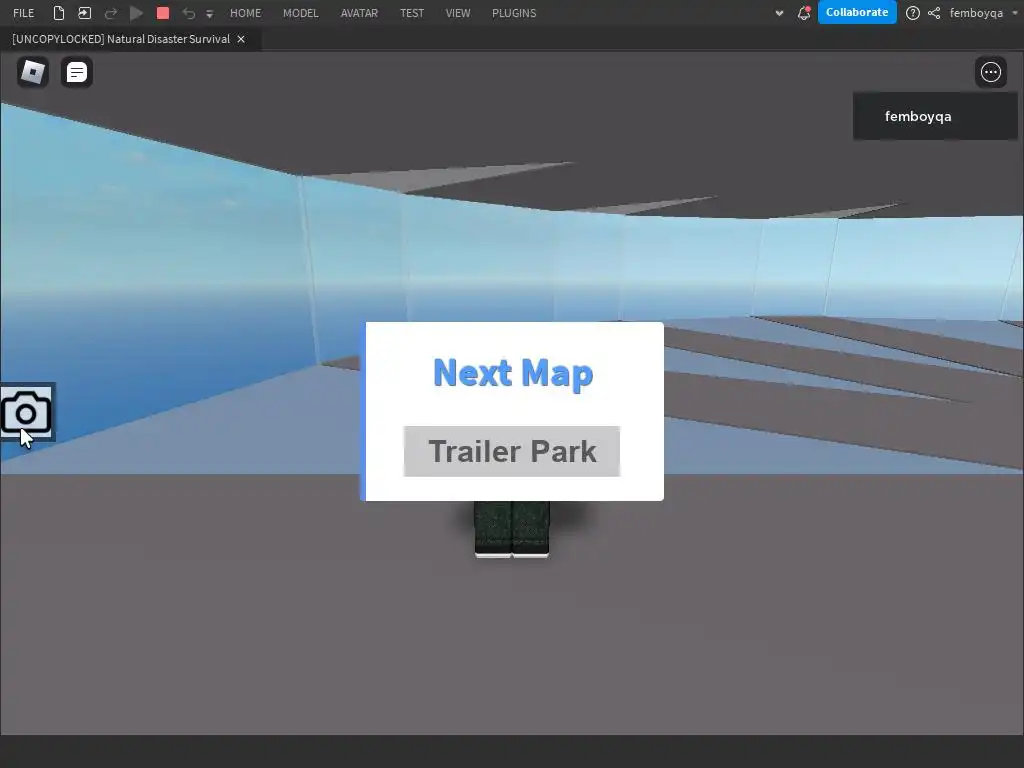Open the Help question mark icon
Screen dimensions: 1024x768
[x=913, y=13]
